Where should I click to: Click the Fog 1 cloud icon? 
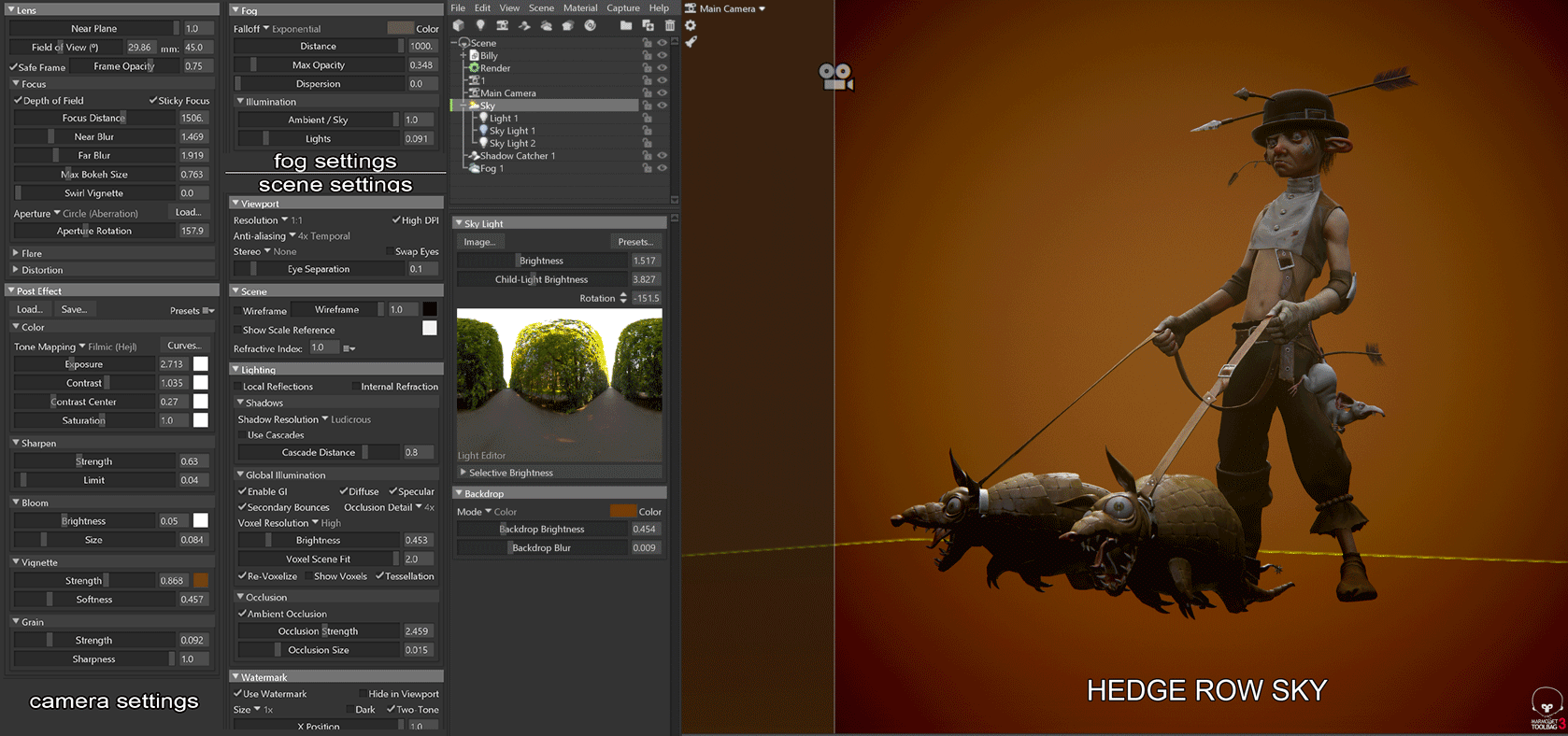click(474, 168)
